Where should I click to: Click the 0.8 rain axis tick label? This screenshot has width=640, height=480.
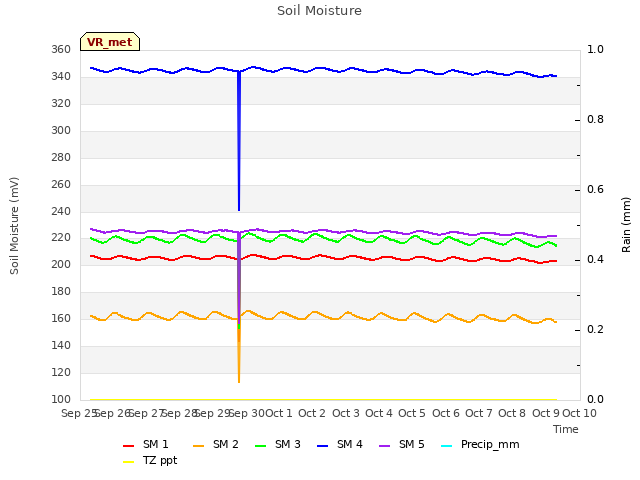(595, 120)
